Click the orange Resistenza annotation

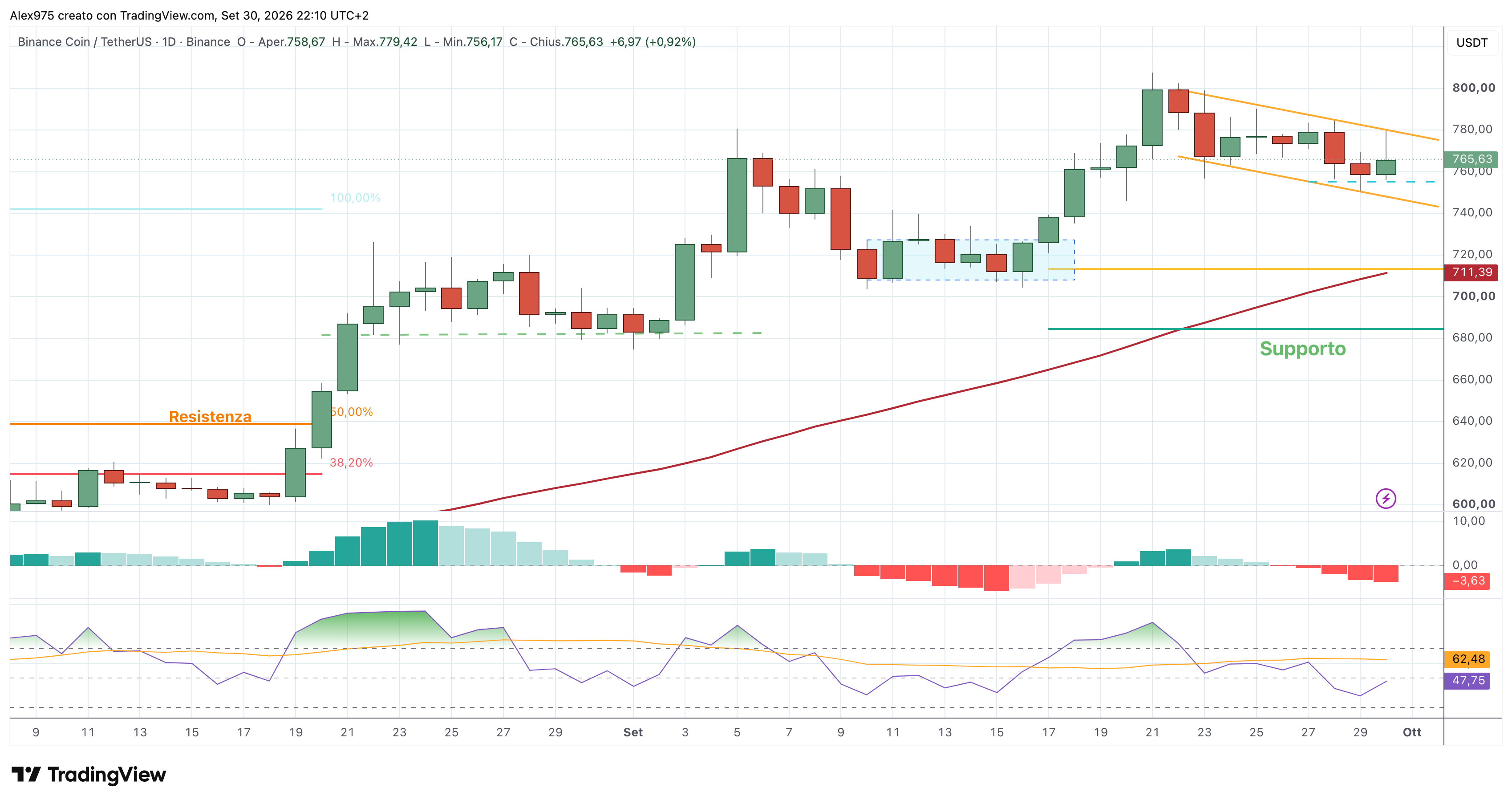tap(210, 417)
